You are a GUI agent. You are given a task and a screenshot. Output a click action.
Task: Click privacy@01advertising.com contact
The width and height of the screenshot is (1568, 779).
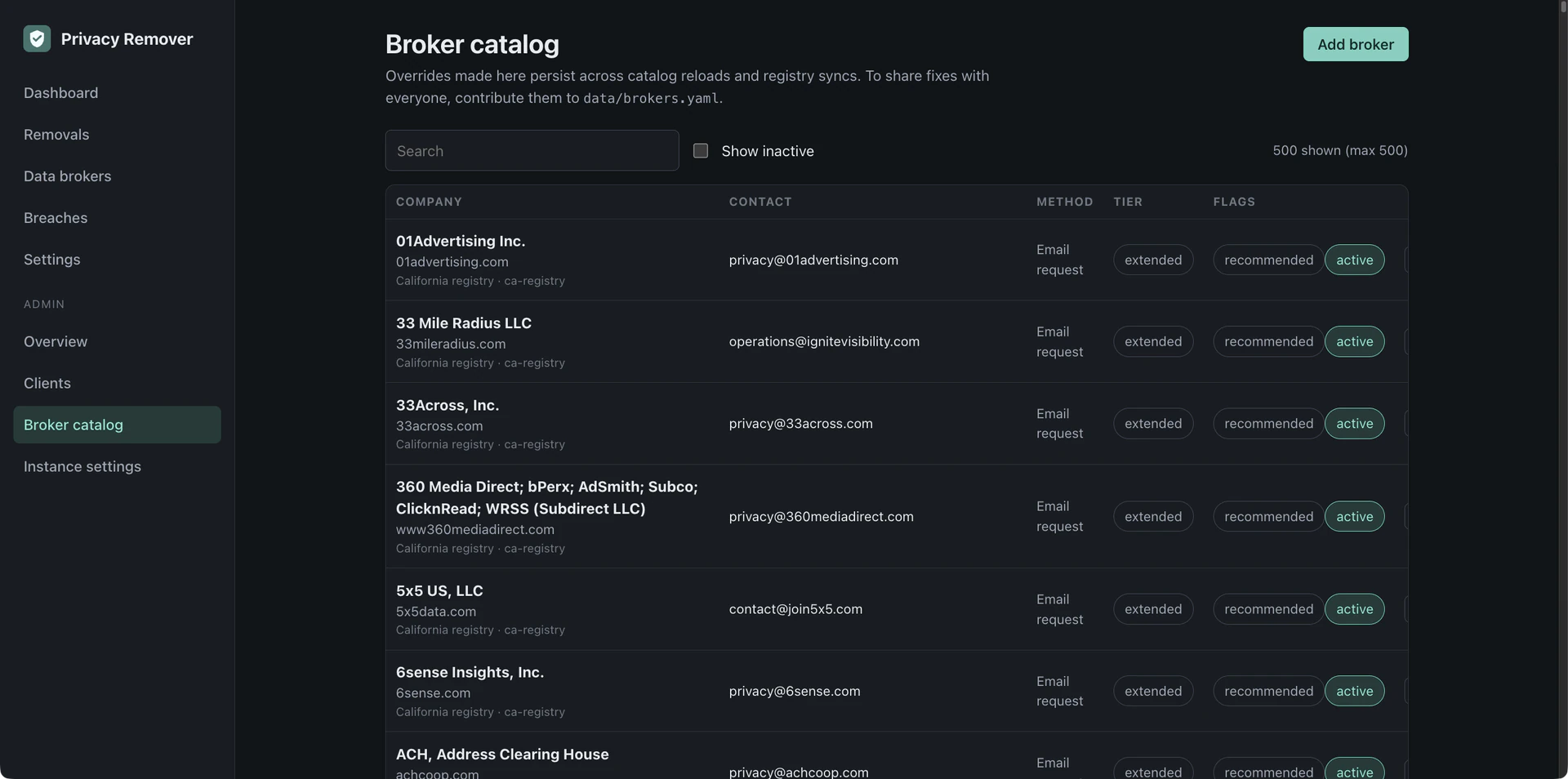coord(813,260)
